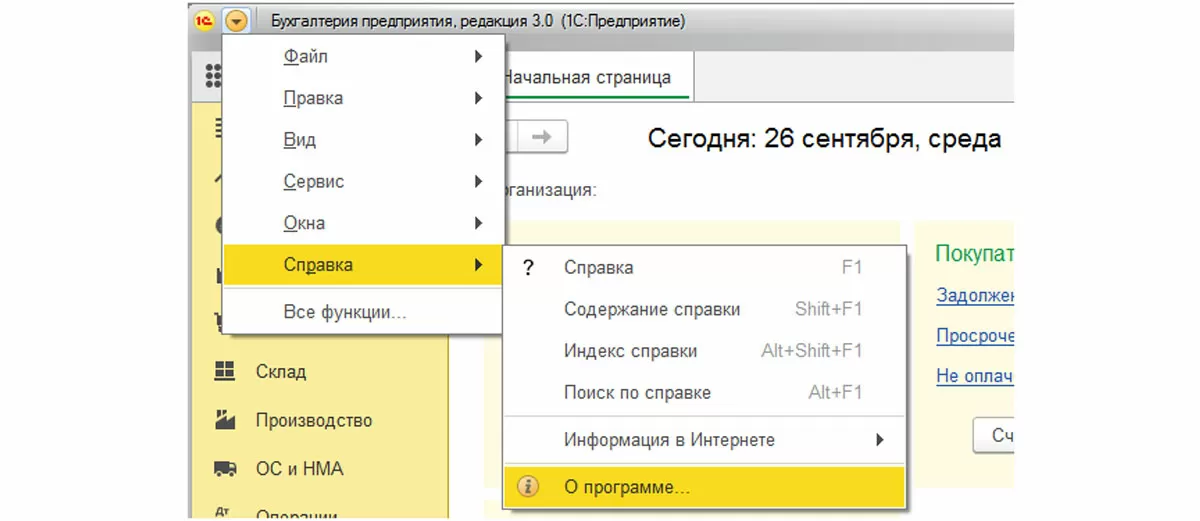Image resolution: width=1200 pixels, height=521 pixels.
Task: Choose Все функции... from the menu
Action: [x=345, y=312]
